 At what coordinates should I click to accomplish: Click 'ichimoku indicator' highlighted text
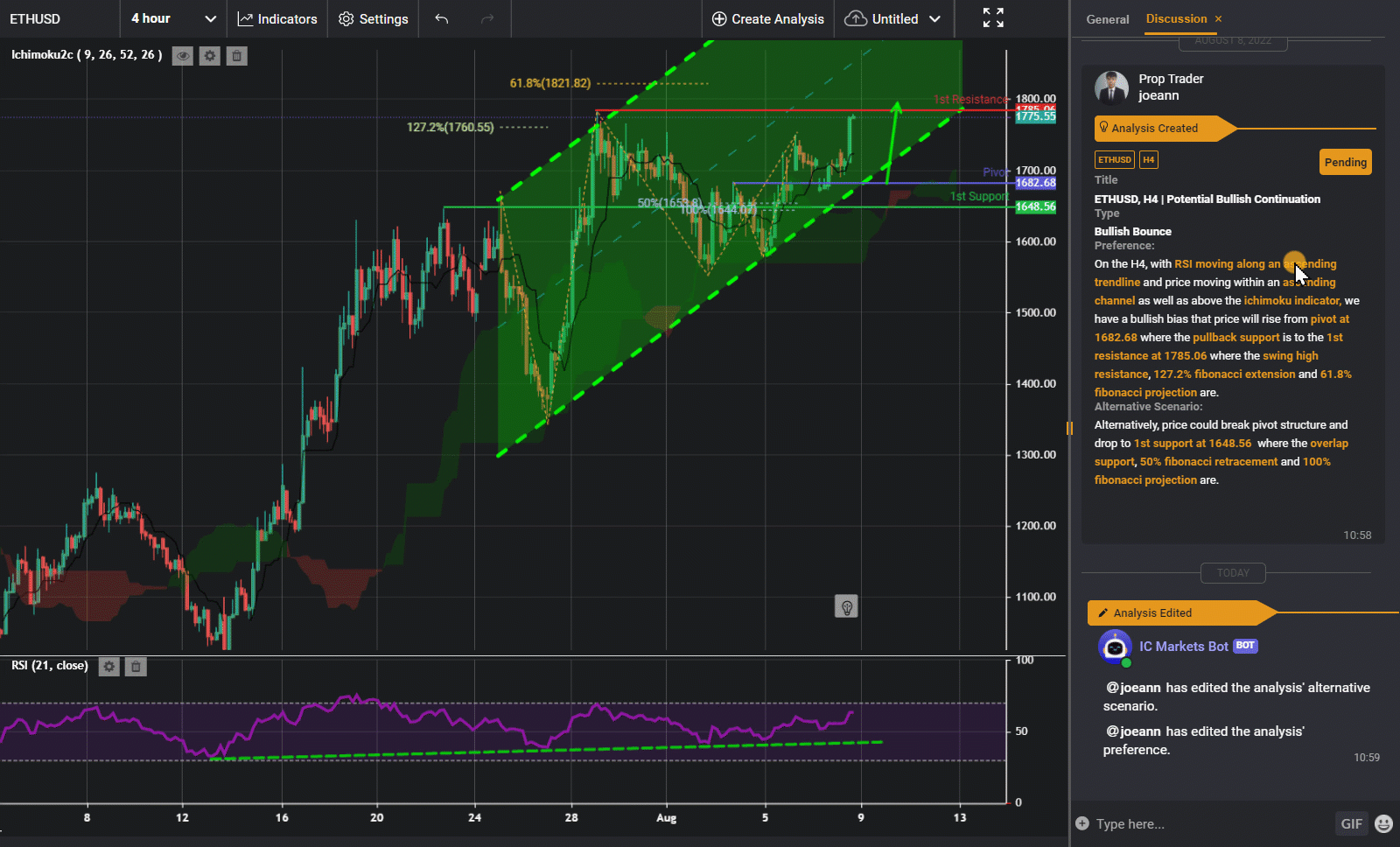click(x=1291, y=300)
